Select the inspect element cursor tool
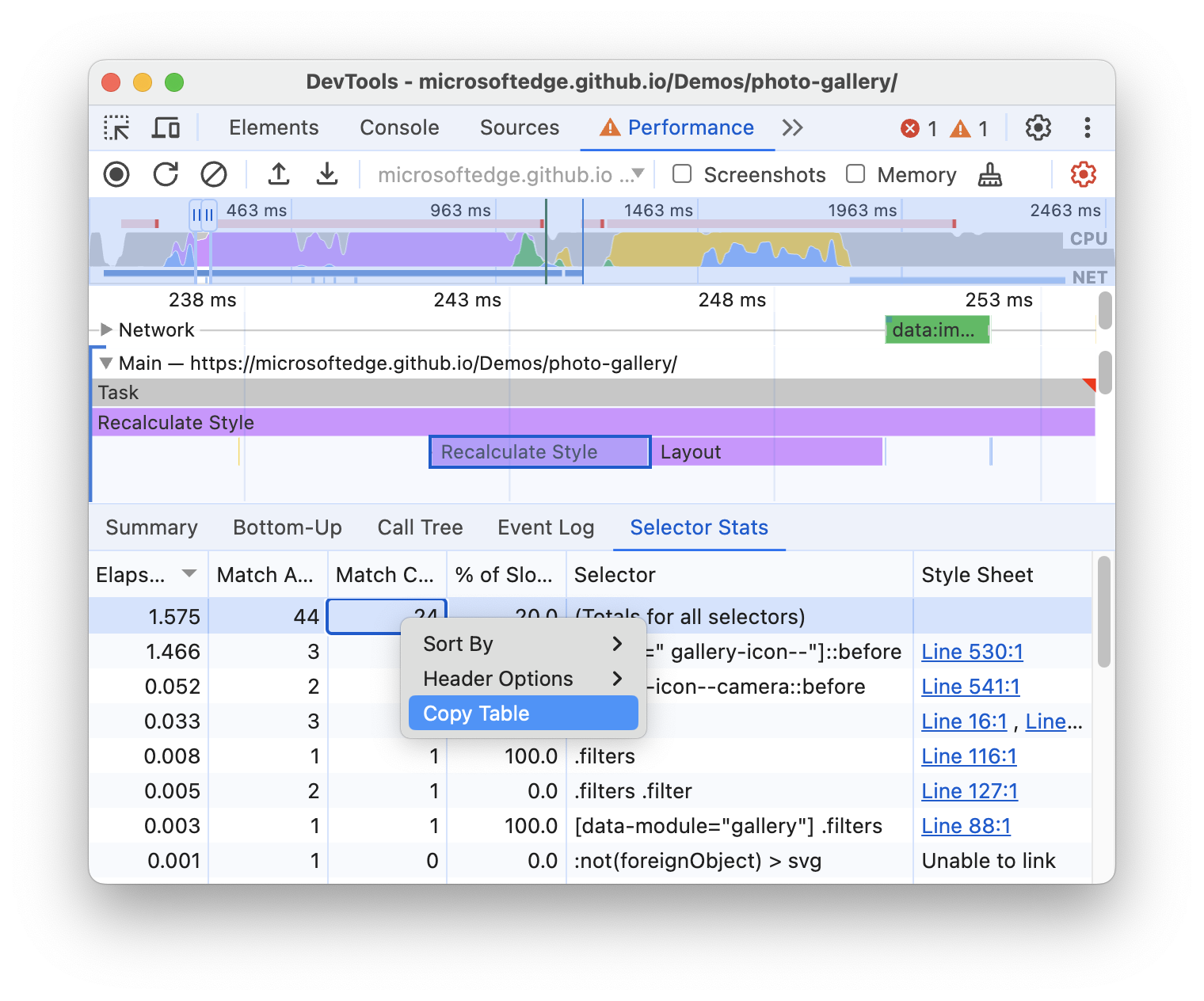 point(116,128)
